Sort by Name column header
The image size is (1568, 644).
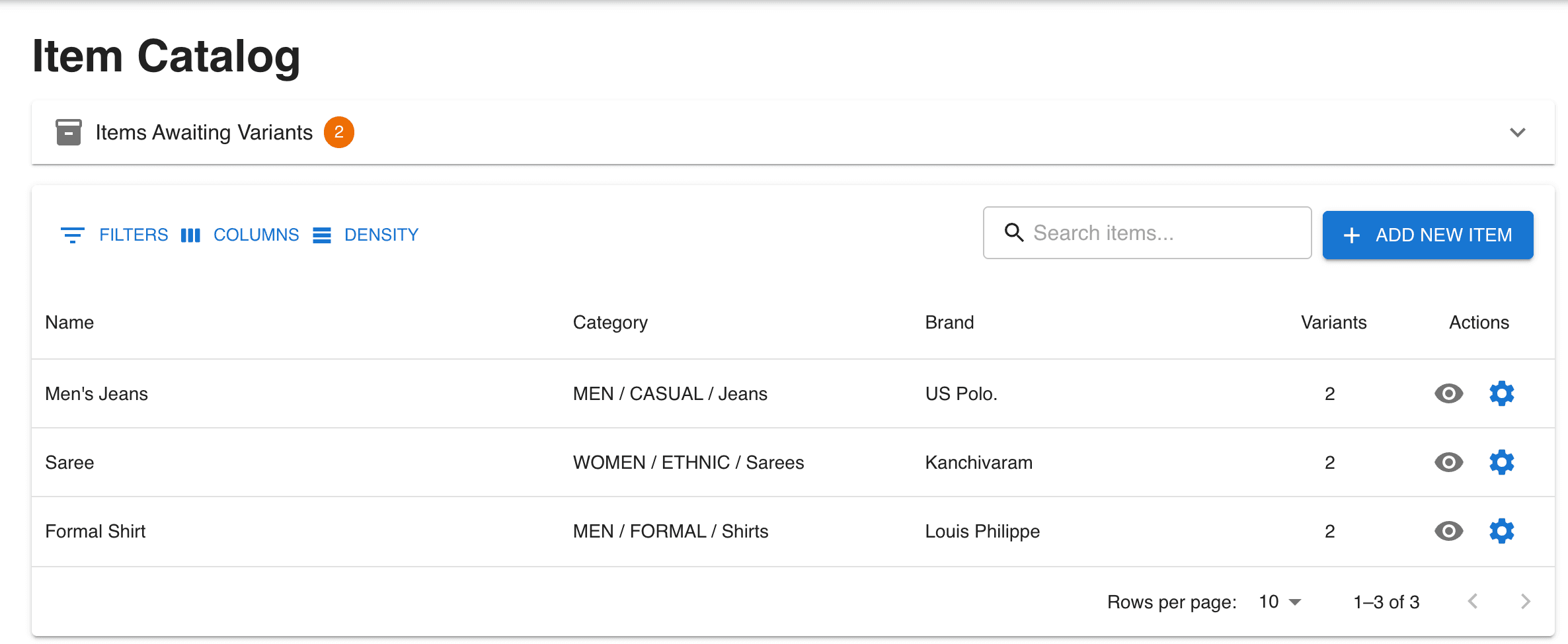tap(69, 322)
